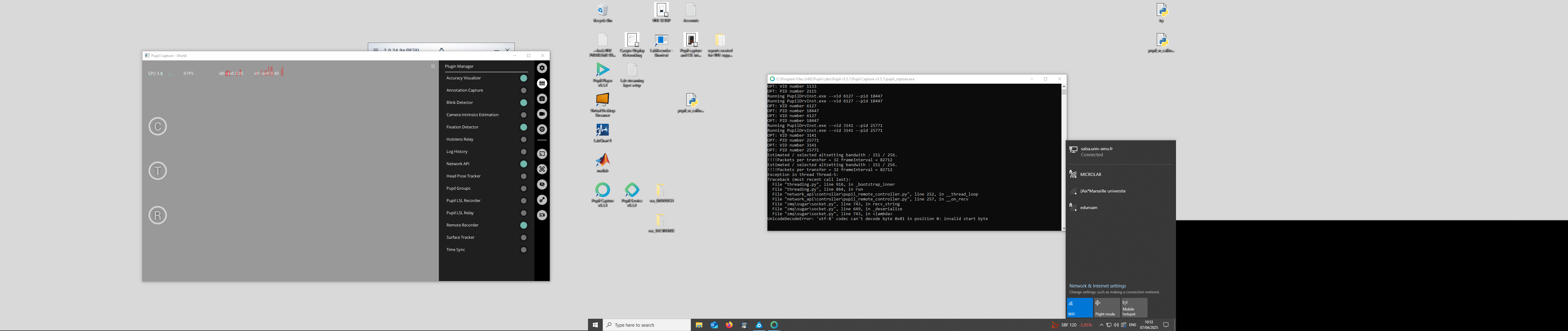The height and width of the screenshot is (331, 1568).
Task: Enable the Annotation Capture plugin toggle
Action: pos(523,90)
